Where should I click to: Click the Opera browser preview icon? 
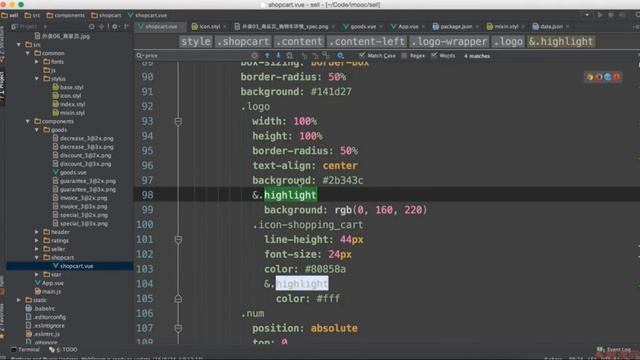click(616, 77)
